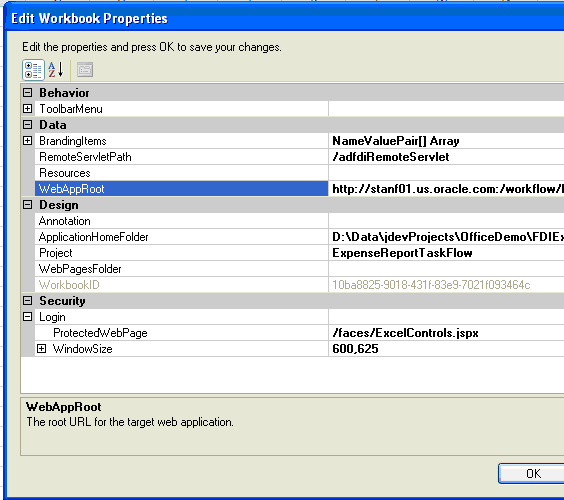Select the WebPagesFolder property
Screen dimensions: 564x500
[x=182, y=269]
